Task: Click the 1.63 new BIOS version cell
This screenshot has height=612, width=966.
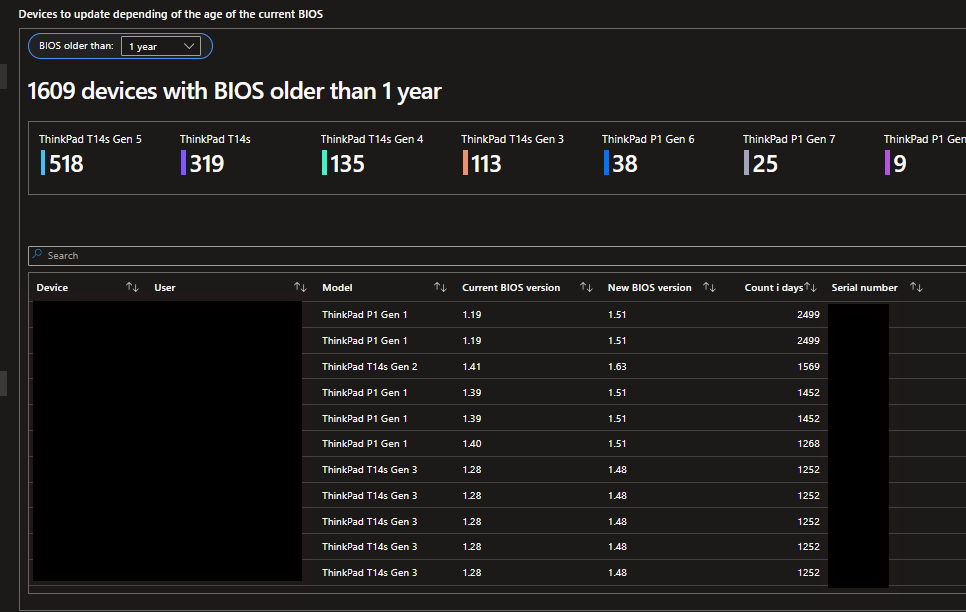Action: pos(617,367)
